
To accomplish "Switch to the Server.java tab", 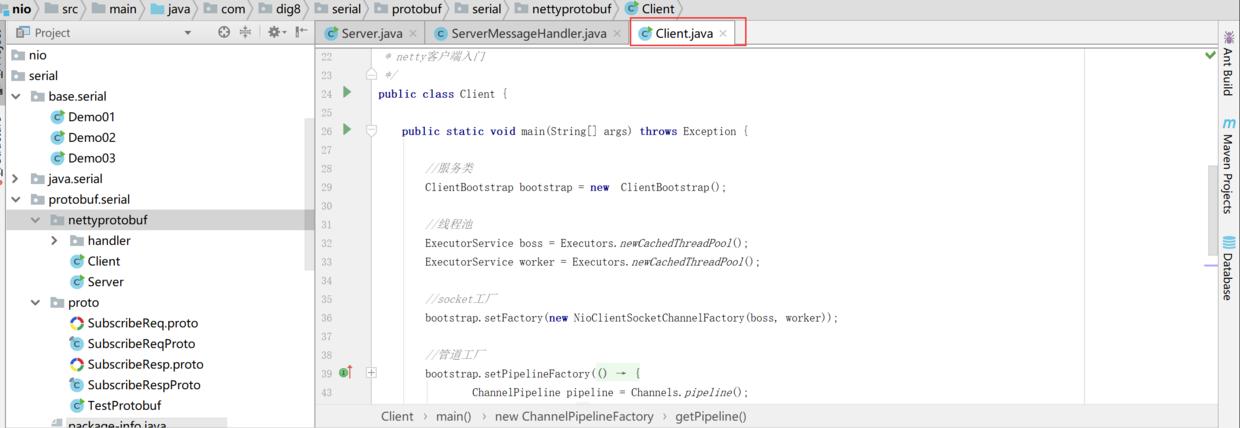I will click(372, 33).
